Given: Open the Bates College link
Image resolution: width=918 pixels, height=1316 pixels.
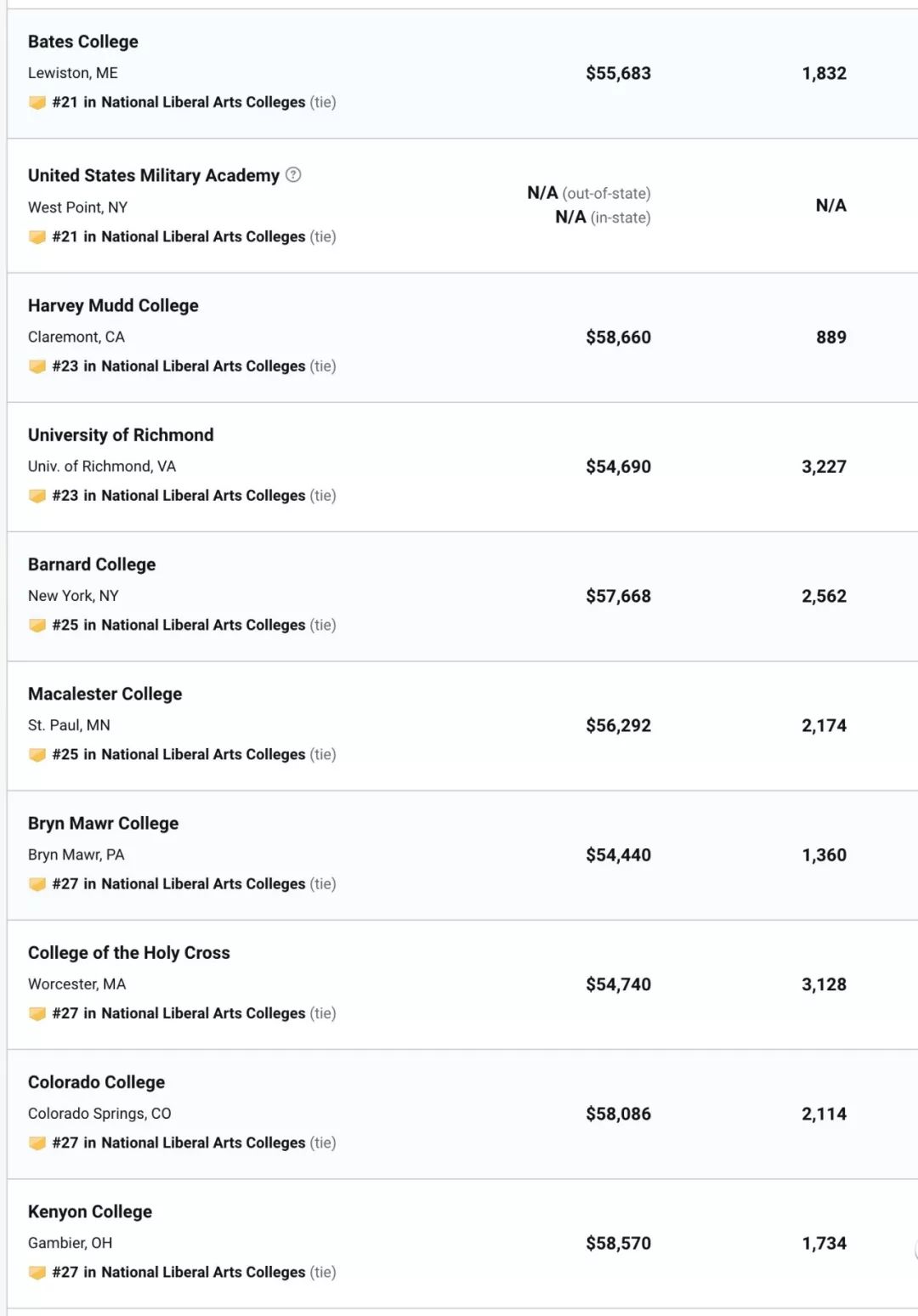Looking at the screenshot, I should coord(83,42).
